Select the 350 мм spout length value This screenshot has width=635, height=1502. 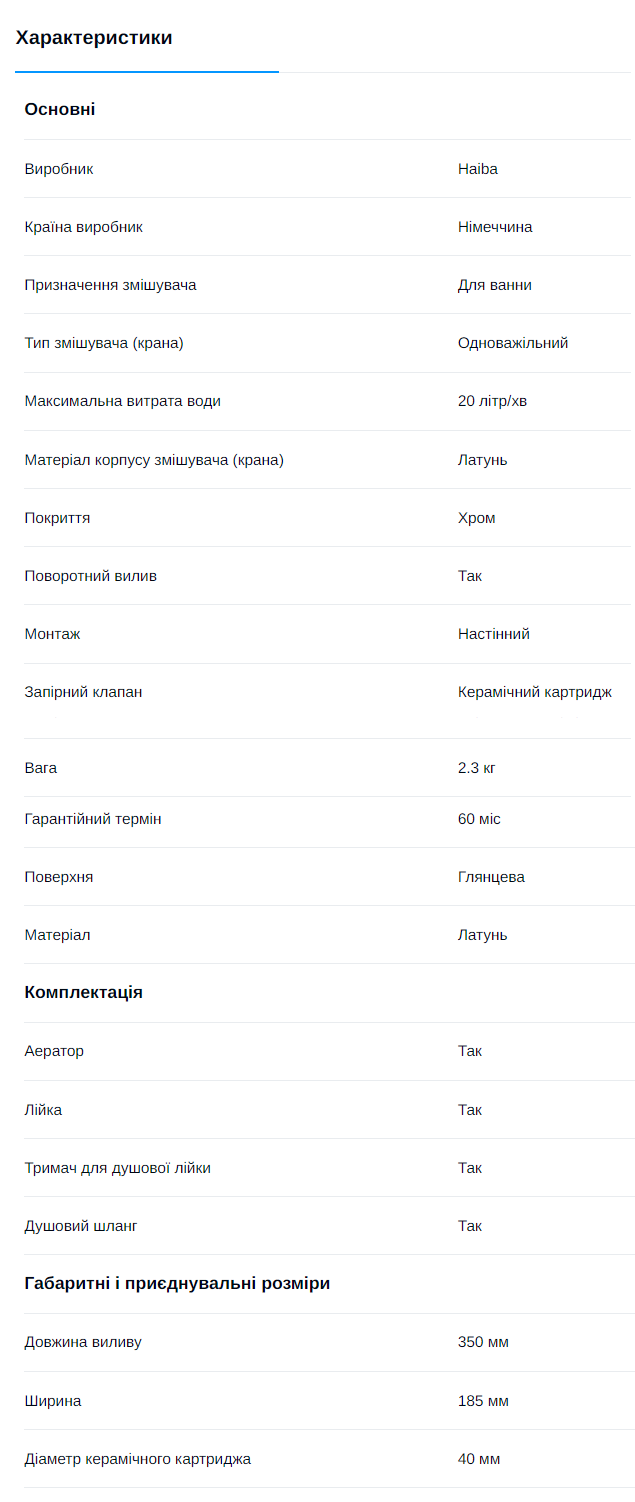click(x=484, y=1342)
